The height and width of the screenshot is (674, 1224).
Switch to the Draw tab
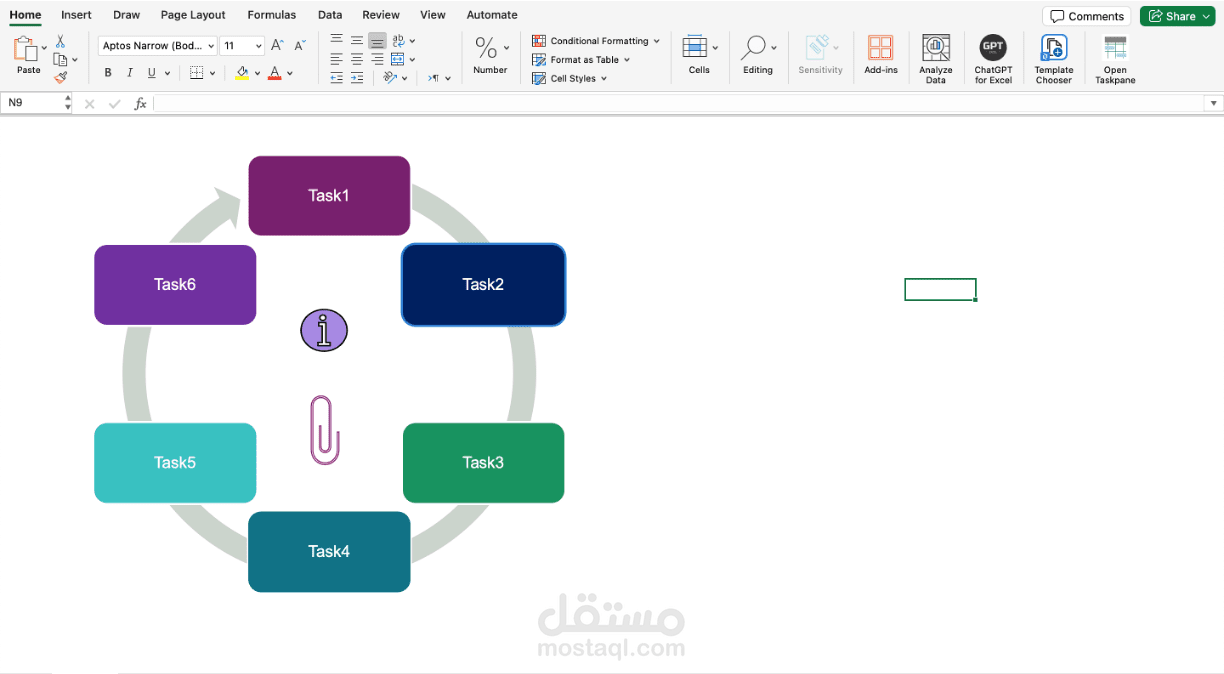126,15
